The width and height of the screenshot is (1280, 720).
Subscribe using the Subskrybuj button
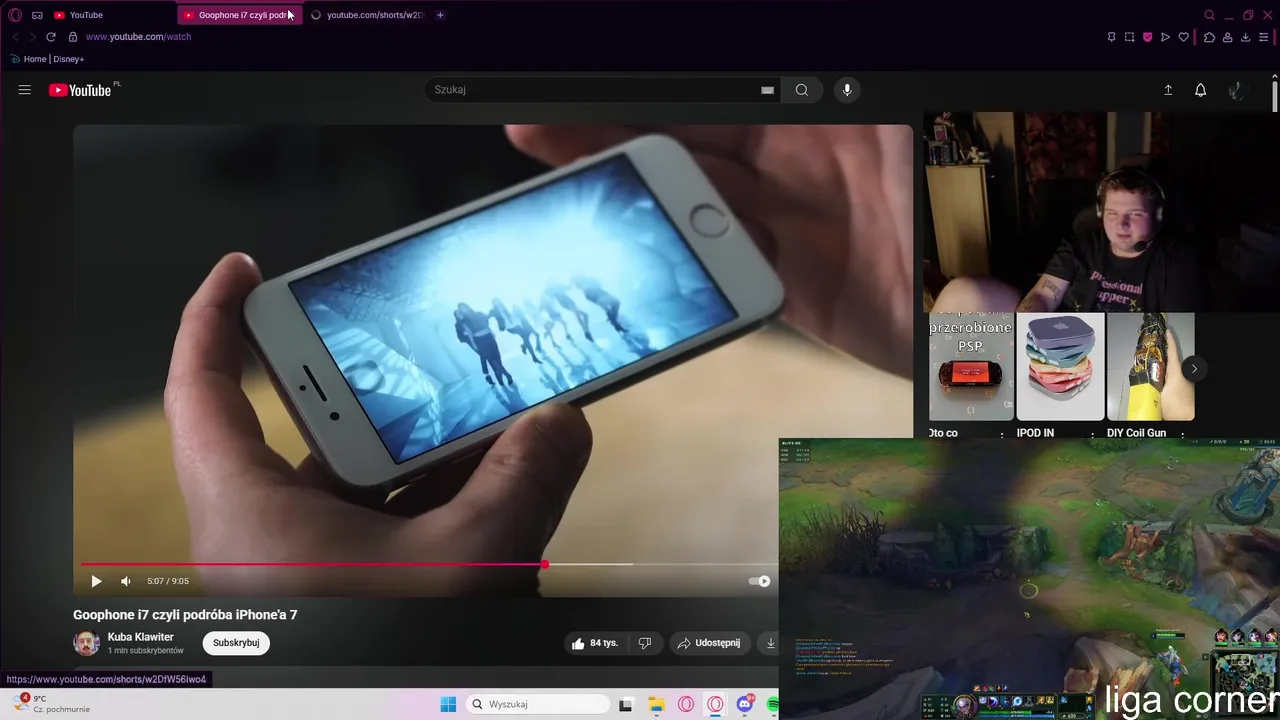point(236,643)
